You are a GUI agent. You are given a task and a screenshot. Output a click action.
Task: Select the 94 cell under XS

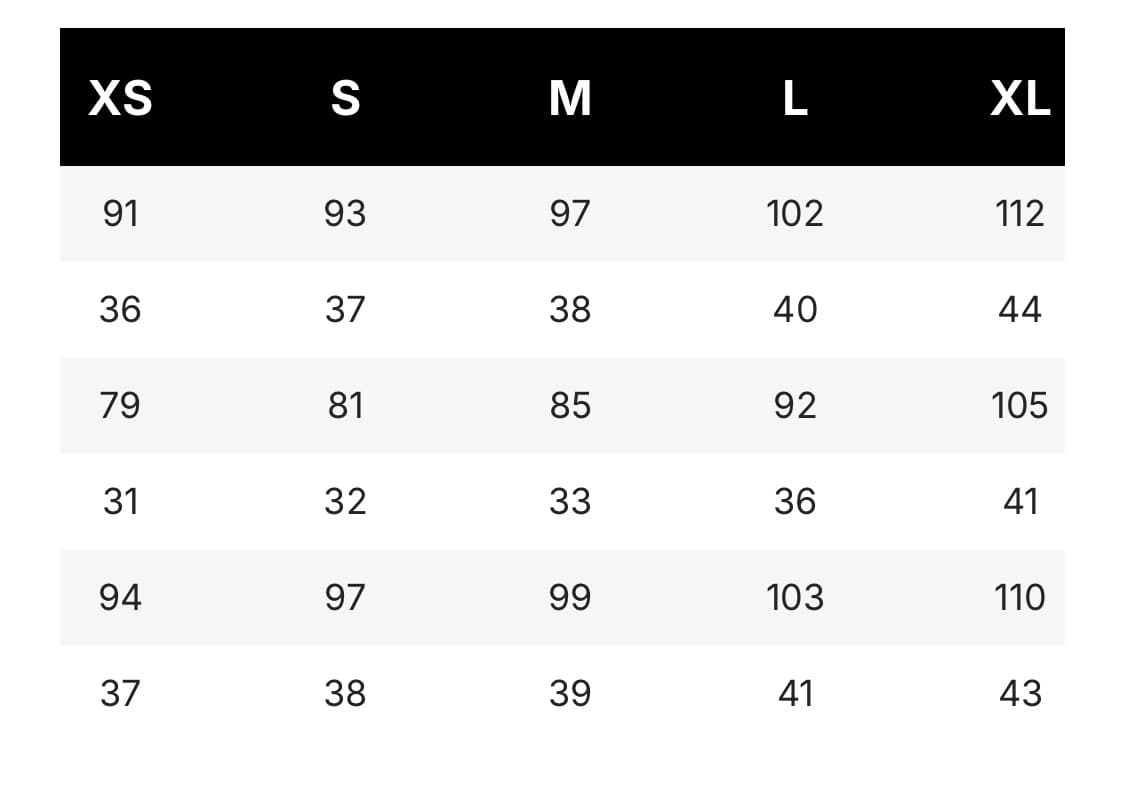(x=121, y=598)
